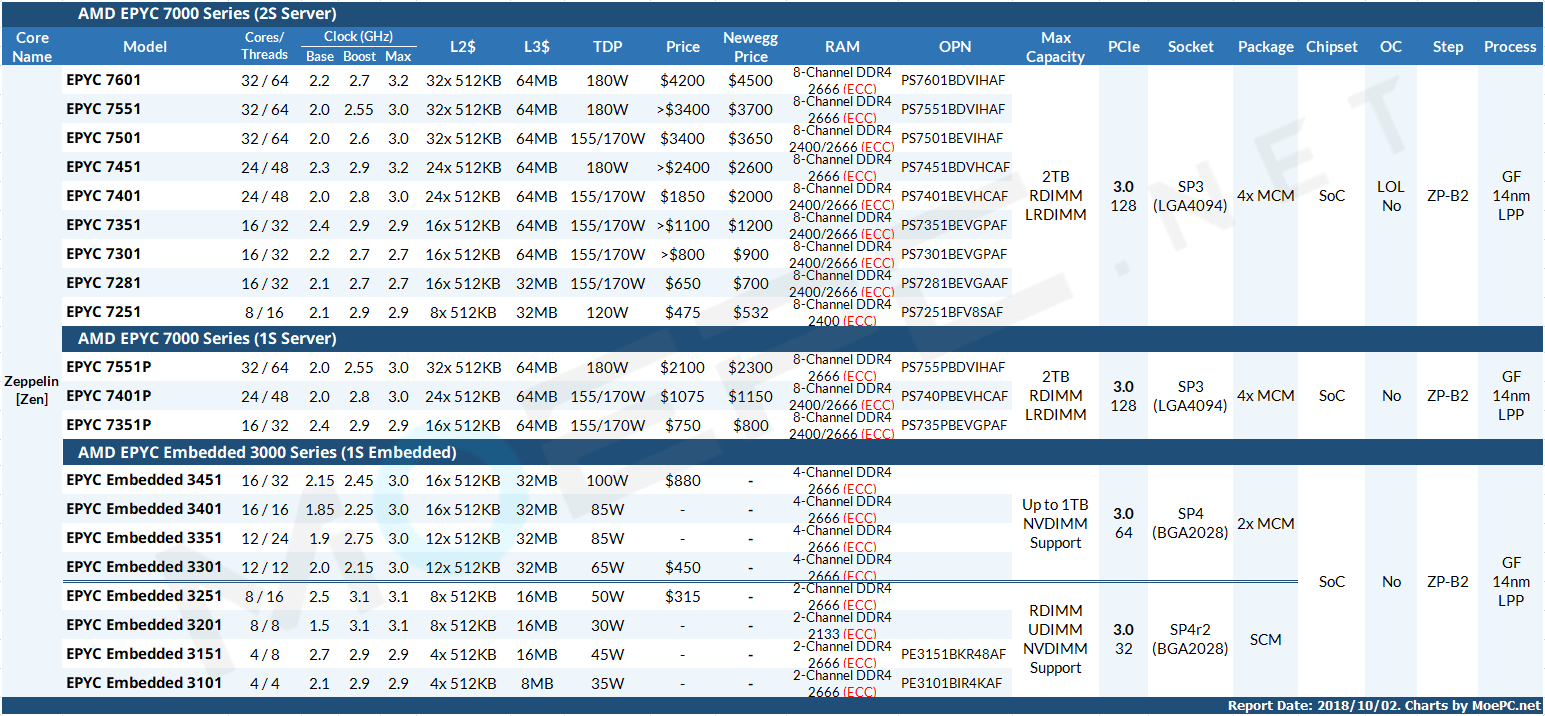Click the $2100 price of EPYC 7551P
Screen dimensions: 1545x716
point(683,368)
